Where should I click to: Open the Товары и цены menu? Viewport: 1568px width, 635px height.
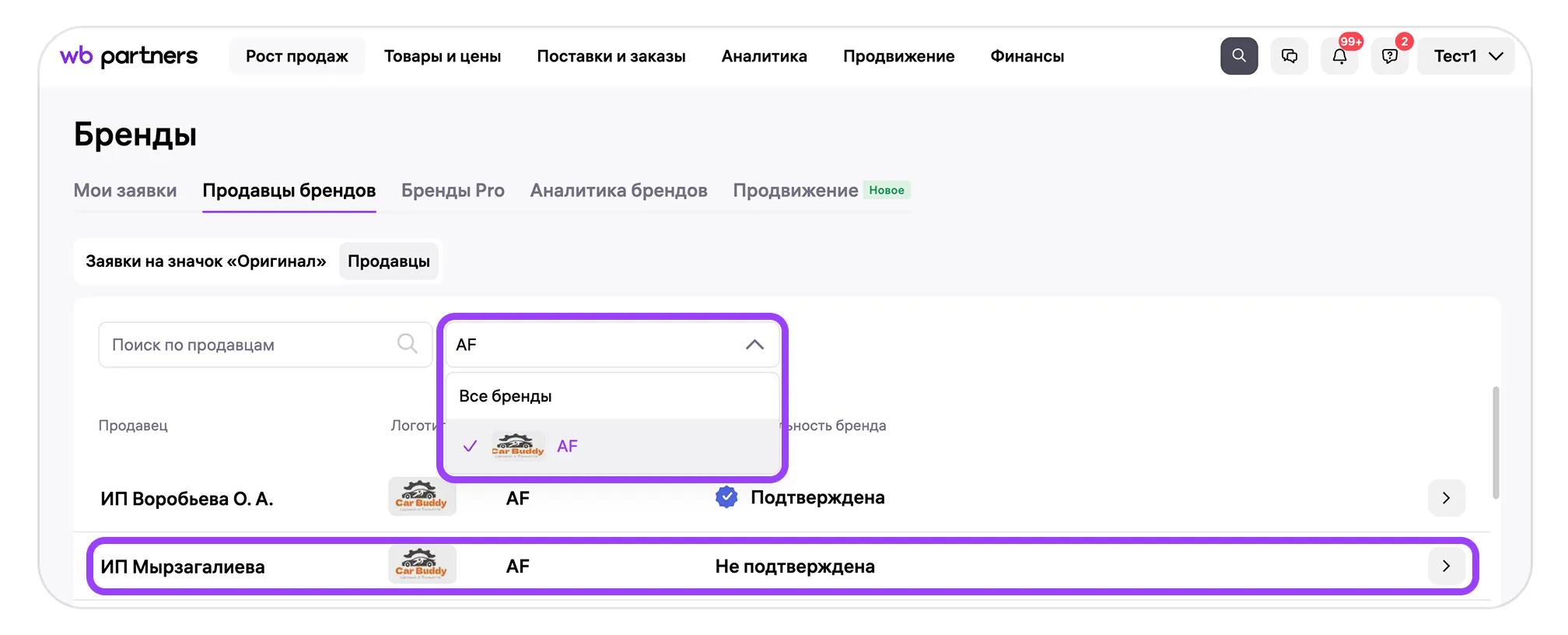(x=443, y=56)
